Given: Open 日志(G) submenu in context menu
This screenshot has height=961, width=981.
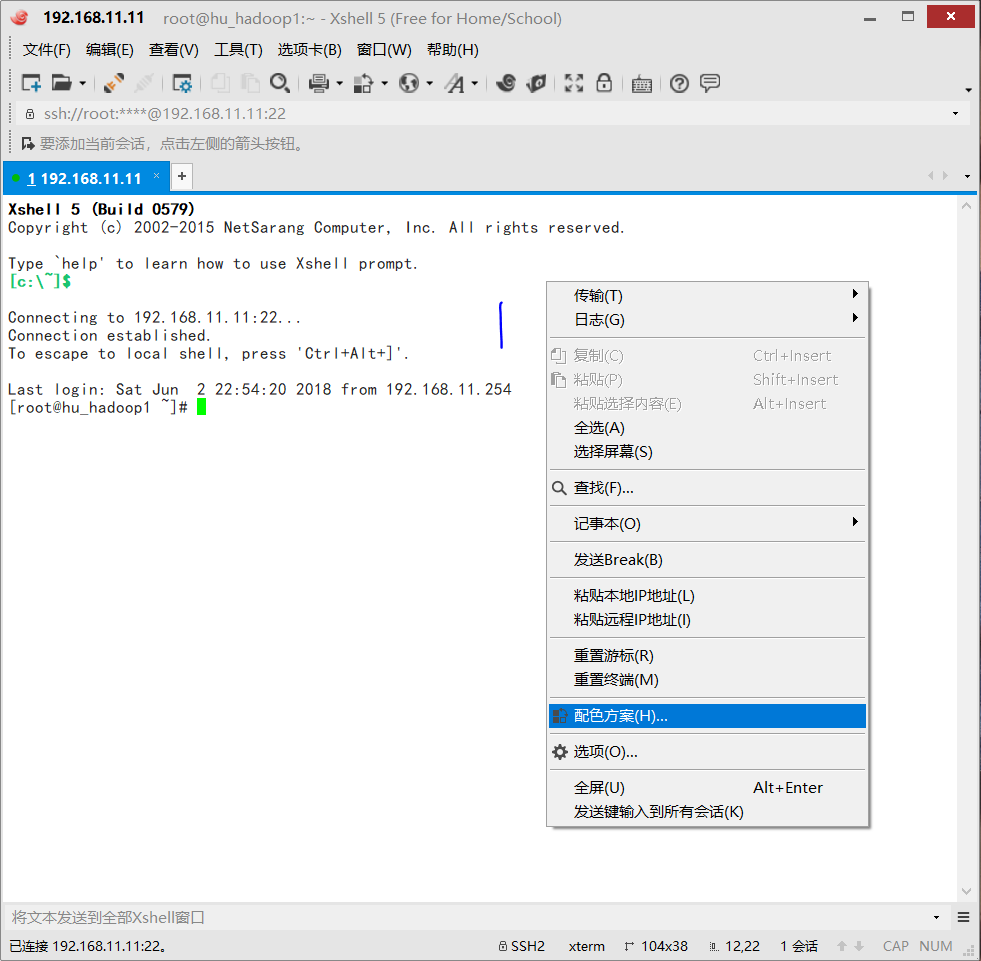Looking at the screenshot, I should (x=708, y=320).
